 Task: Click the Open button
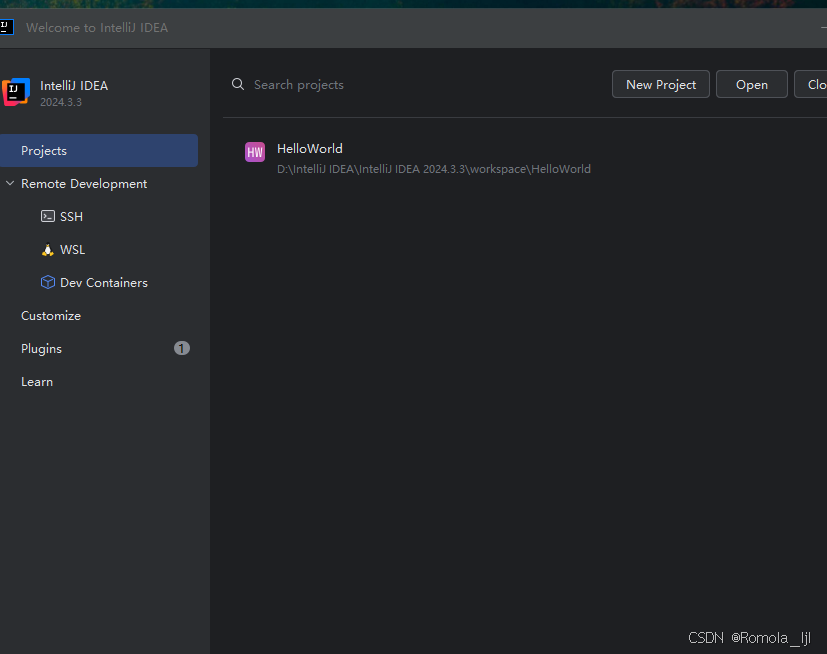(x=752, y=84)
